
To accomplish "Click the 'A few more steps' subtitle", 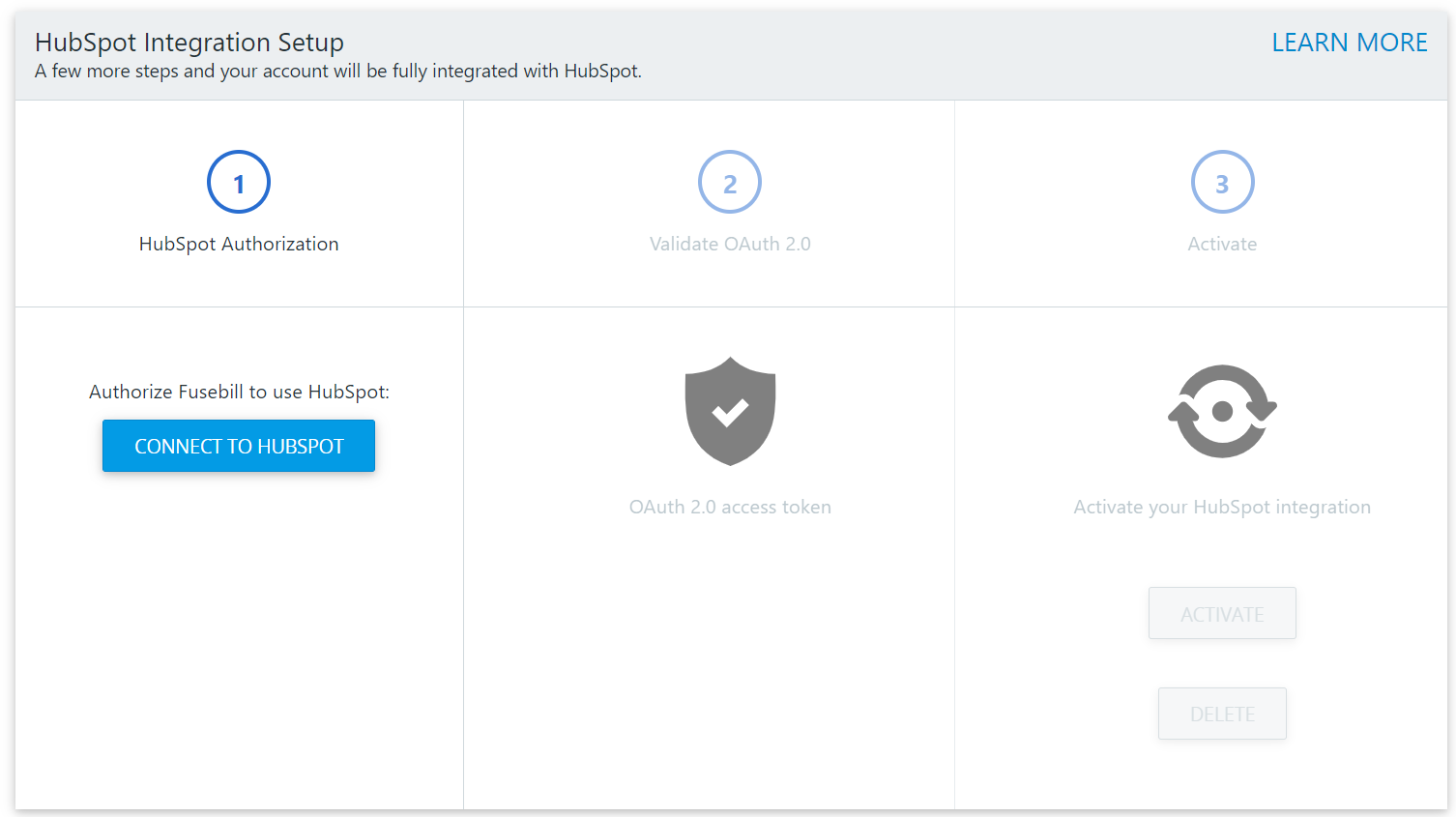I will coord(338,71).
